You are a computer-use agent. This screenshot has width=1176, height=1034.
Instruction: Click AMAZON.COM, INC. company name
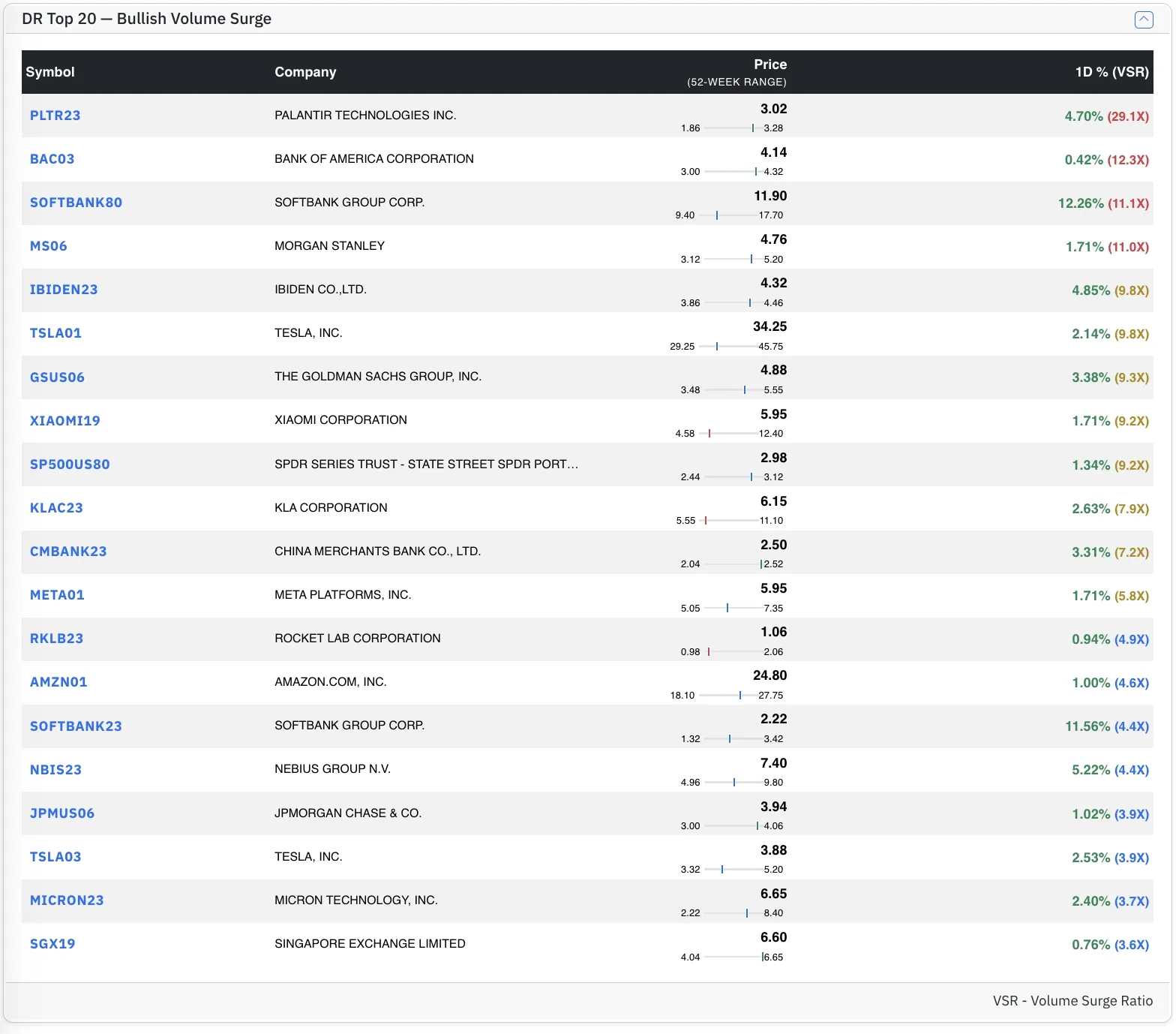[330, 682]
